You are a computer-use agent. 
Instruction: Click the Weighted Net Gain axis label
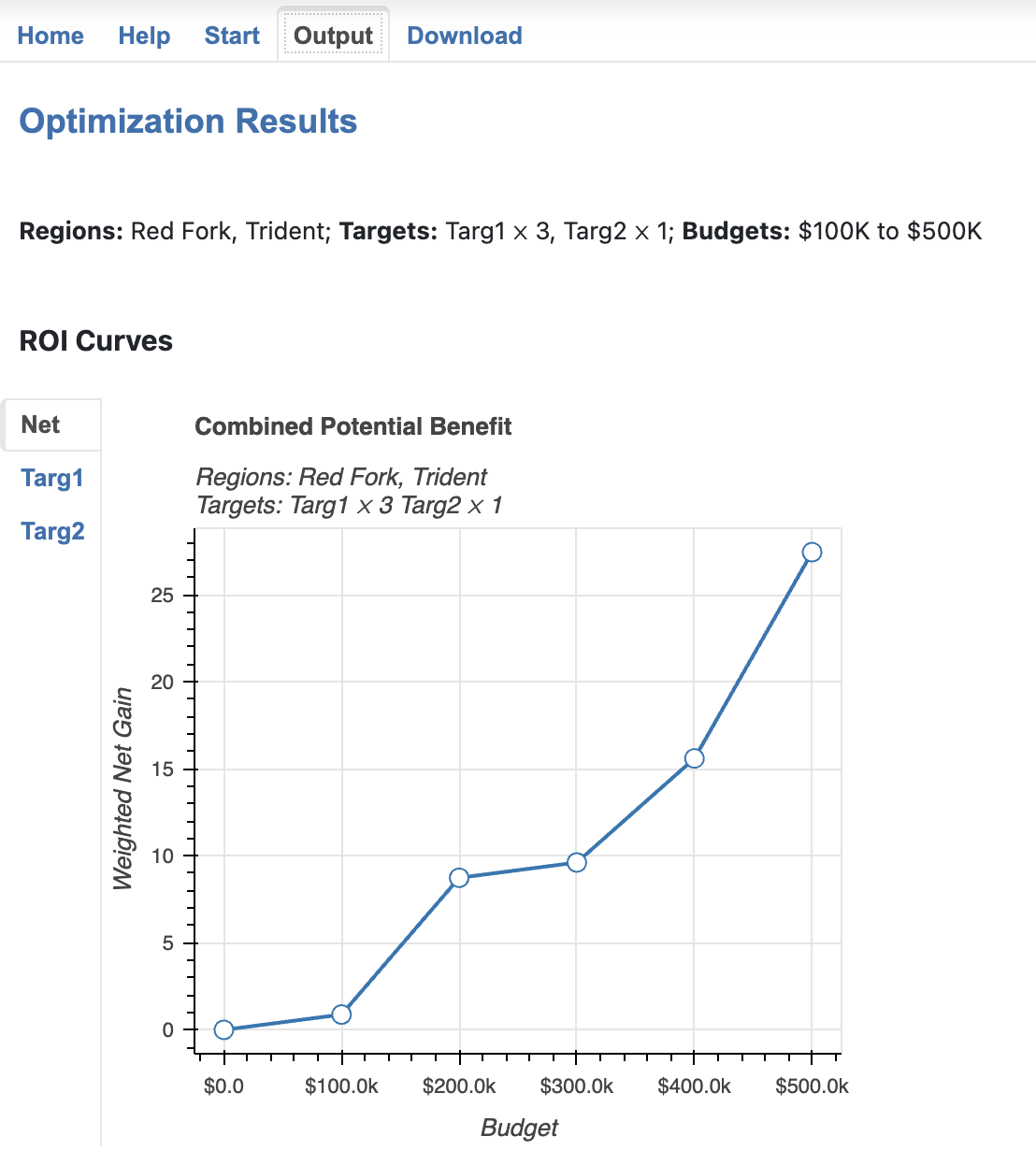tap(122, 788)
